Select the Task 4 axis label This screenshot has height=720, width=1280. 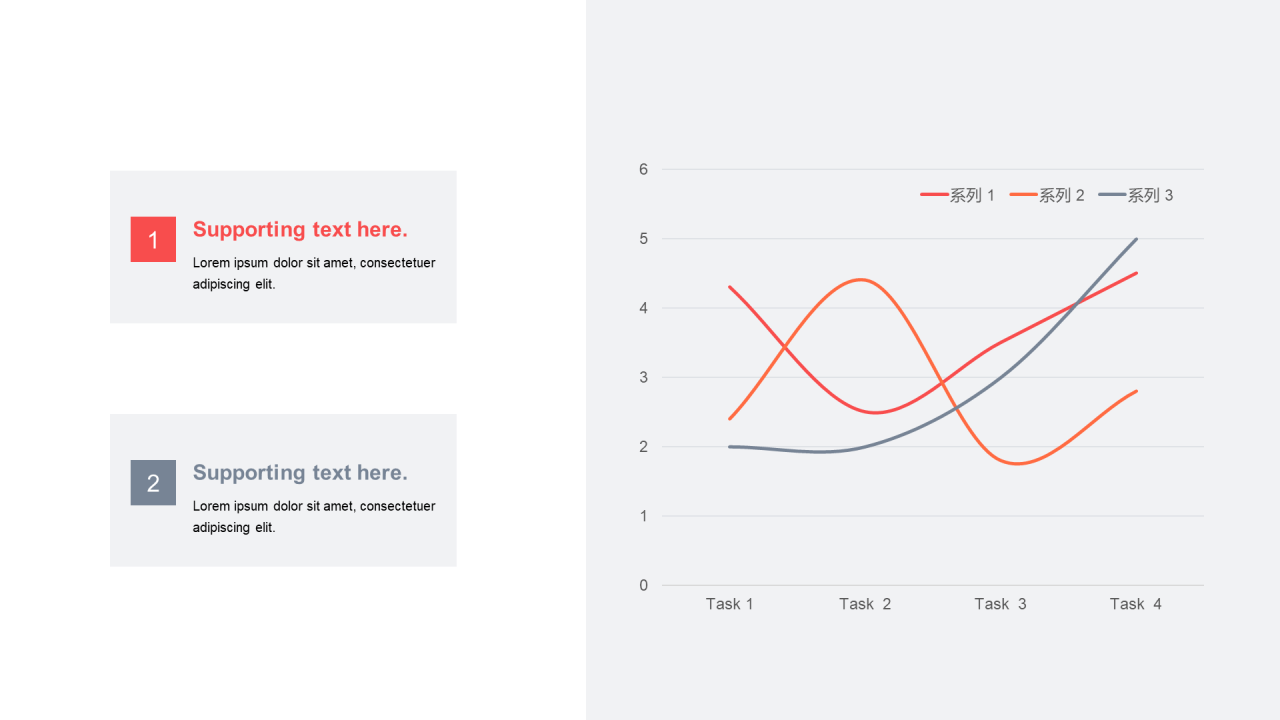pyautogui.click(x=1136, y=604)
